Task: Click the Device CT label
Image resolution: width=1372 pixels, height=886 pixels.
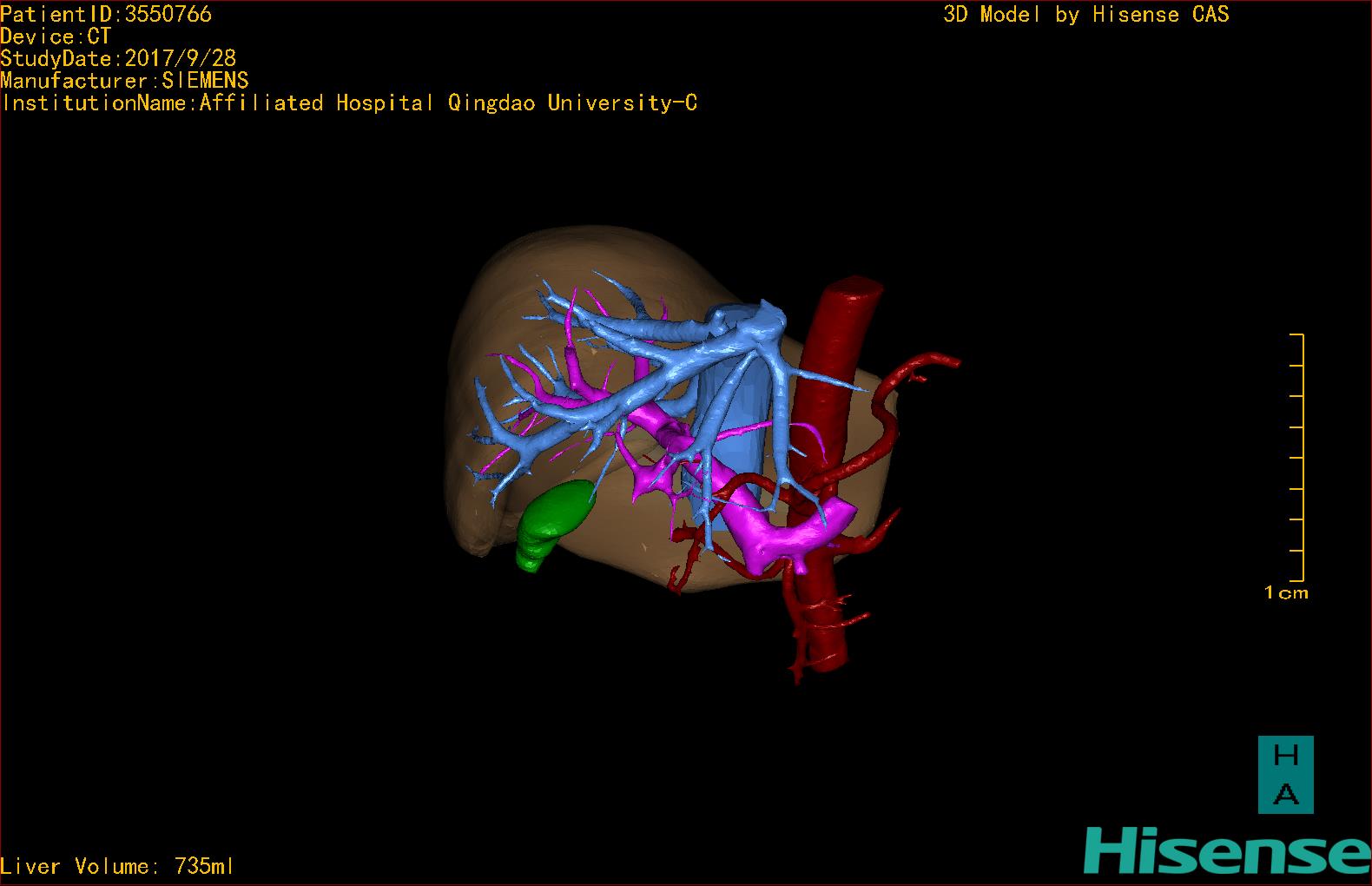Action: 56,36
